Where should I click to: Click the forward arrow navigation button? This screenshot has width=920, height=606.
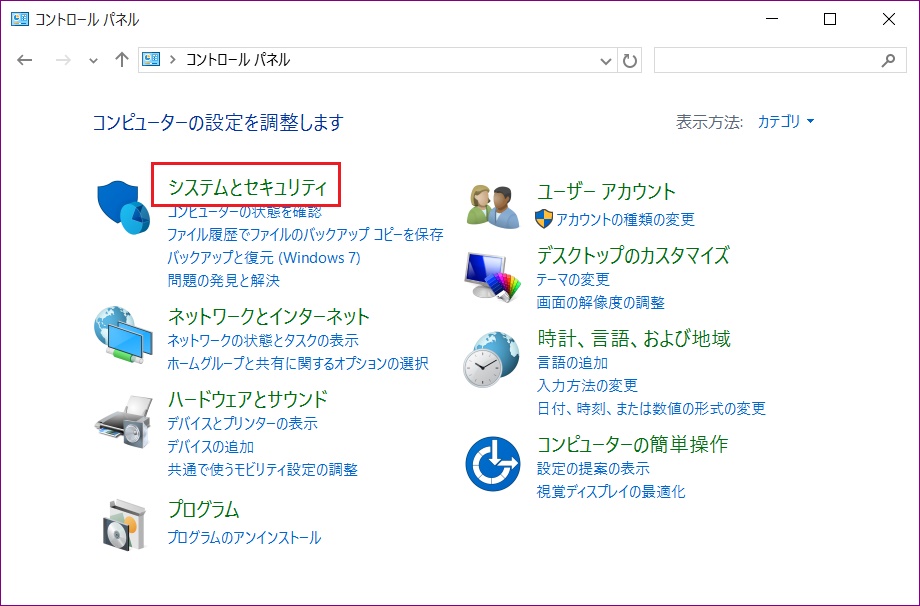coord(63,60)
